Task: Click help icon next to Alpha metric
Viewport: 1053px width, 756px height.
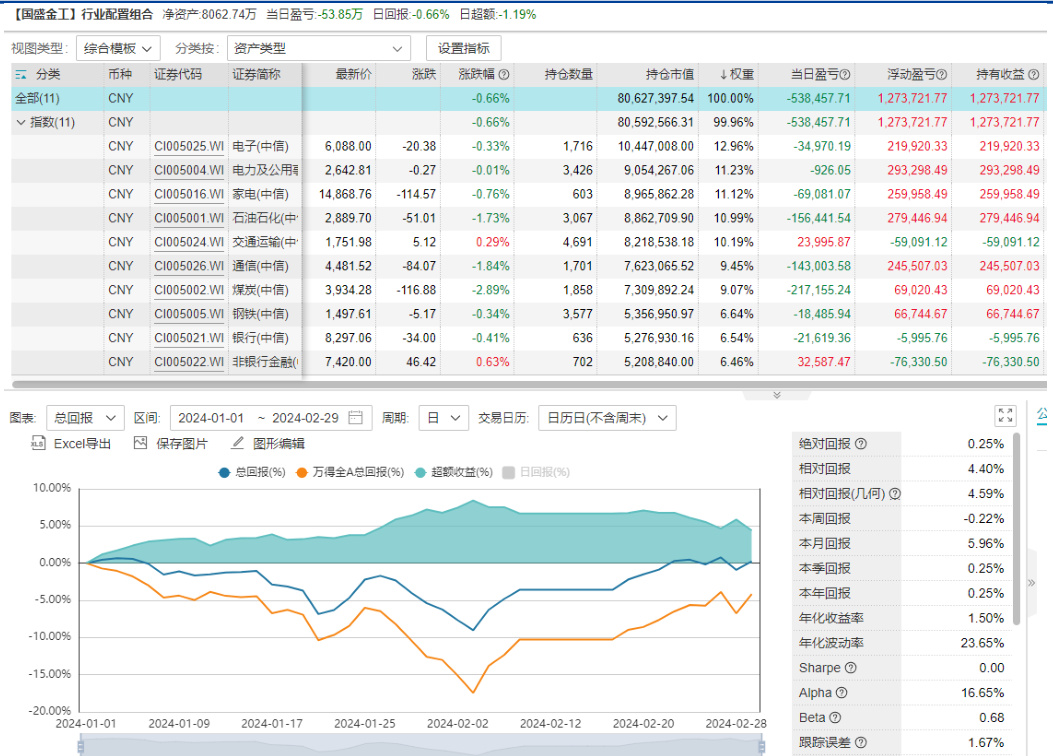Action: pyautogui.click(x=841, y=693)
